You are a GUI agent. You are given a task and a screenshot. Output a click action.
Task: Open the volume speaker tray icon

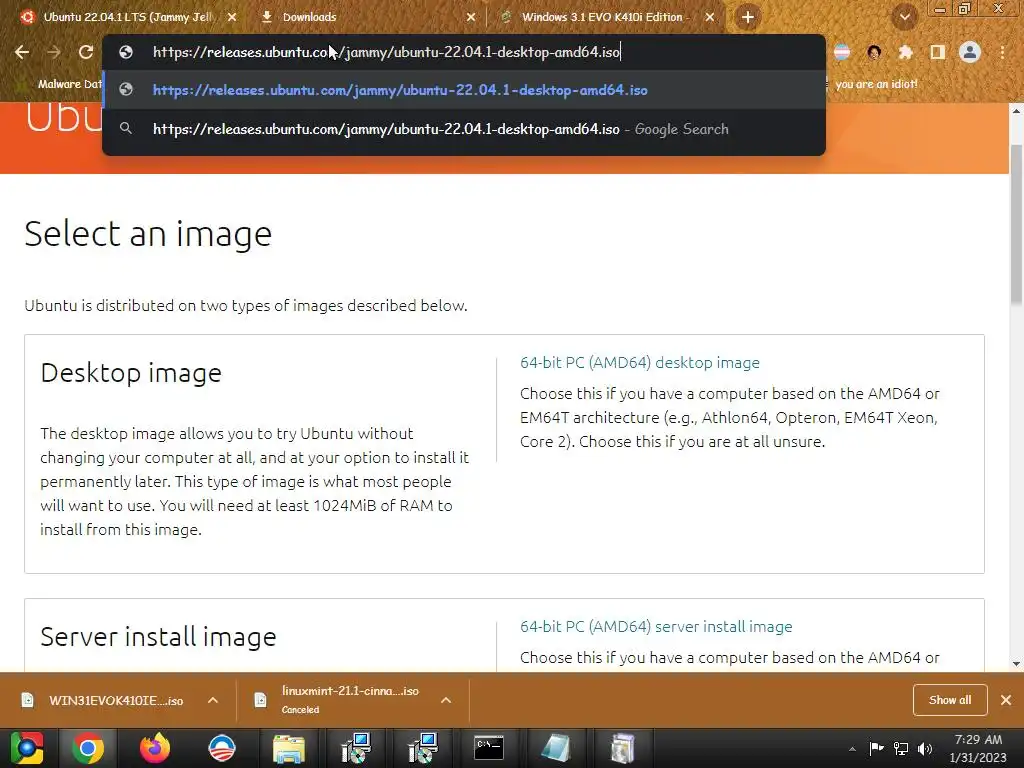coord(925,748)
